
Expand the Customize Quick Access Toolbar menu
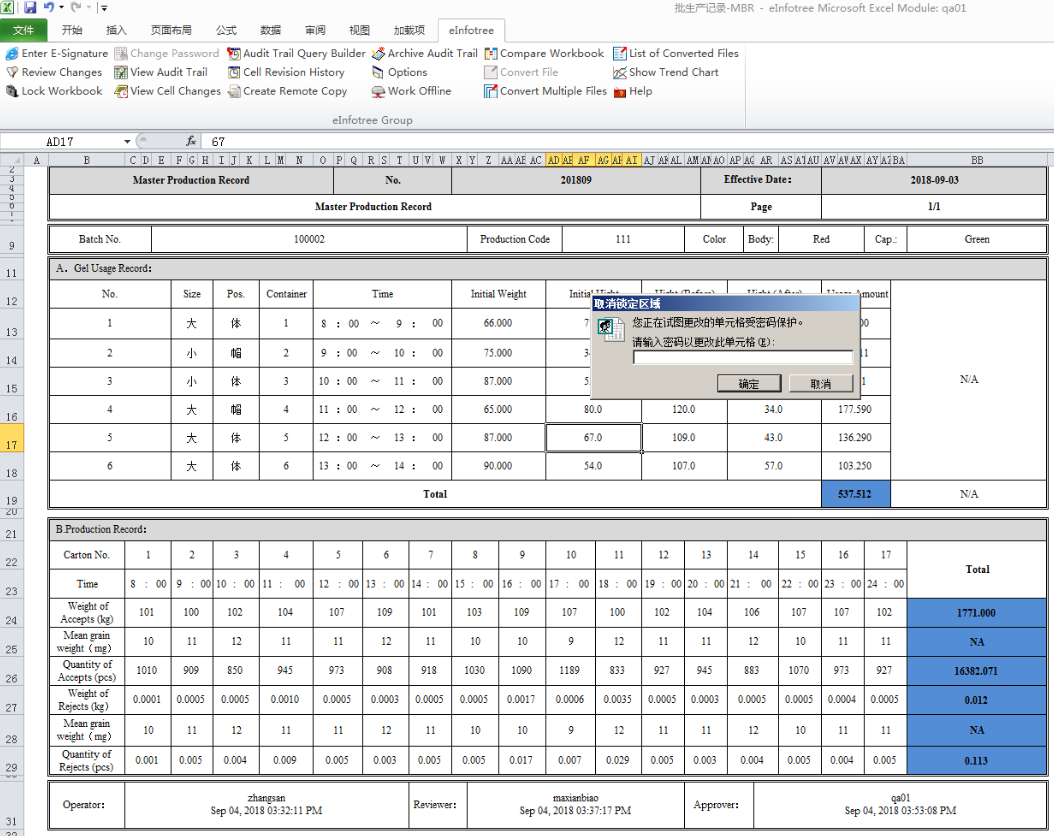coord(103,8)
